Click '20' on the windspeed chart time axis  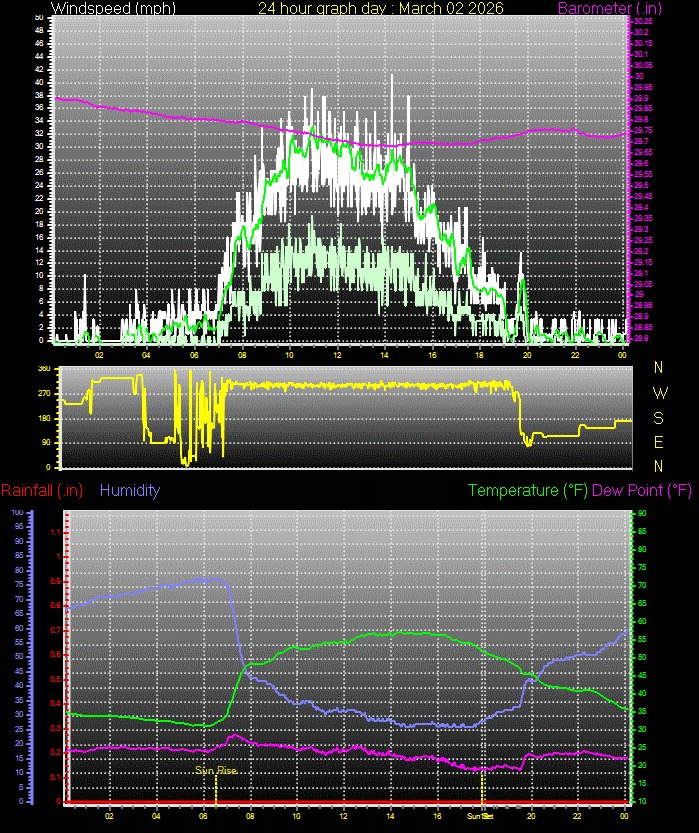[527, 355]
